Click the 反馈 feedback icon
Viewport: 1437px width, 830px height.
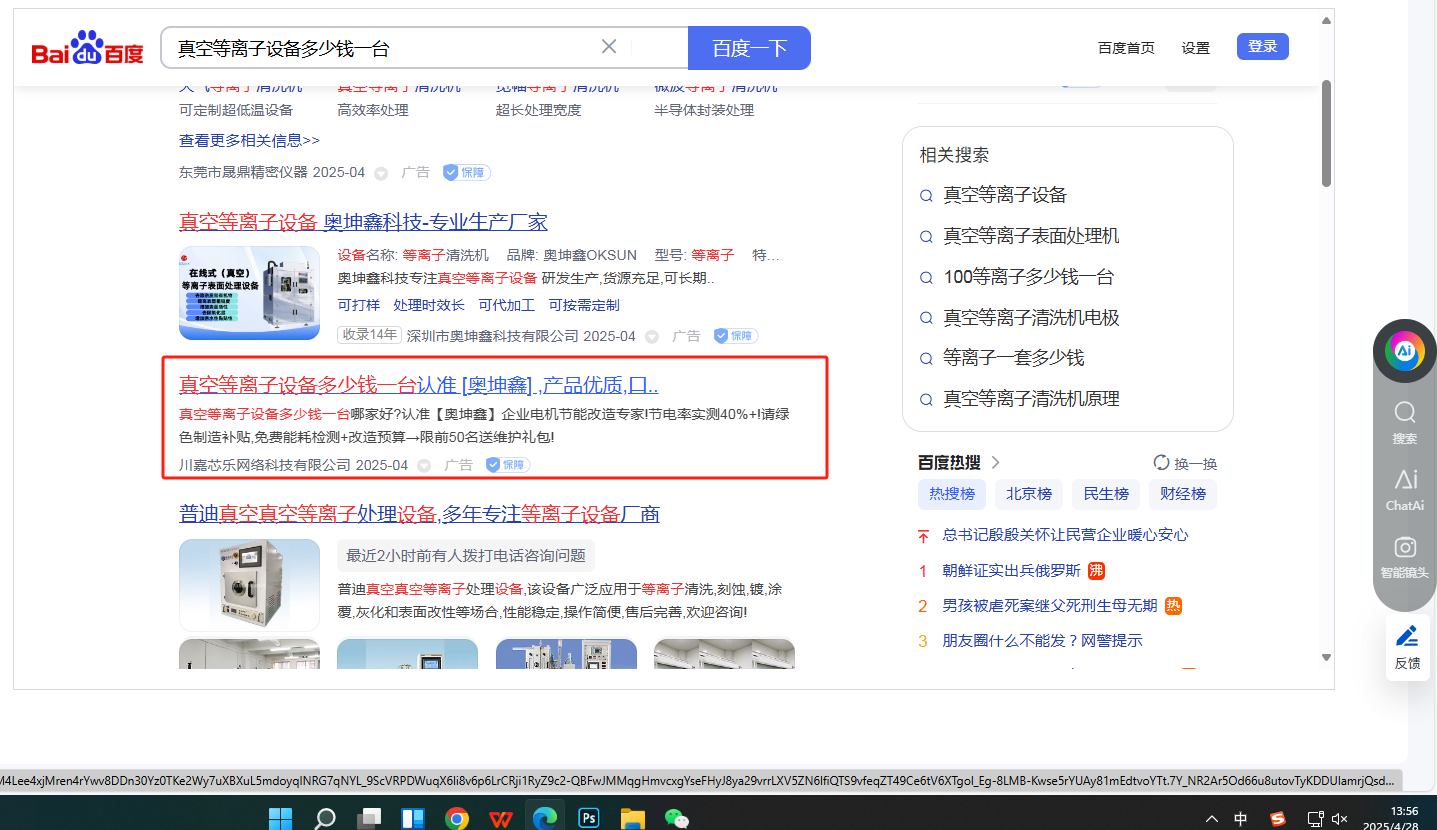tap(1407, 647)
